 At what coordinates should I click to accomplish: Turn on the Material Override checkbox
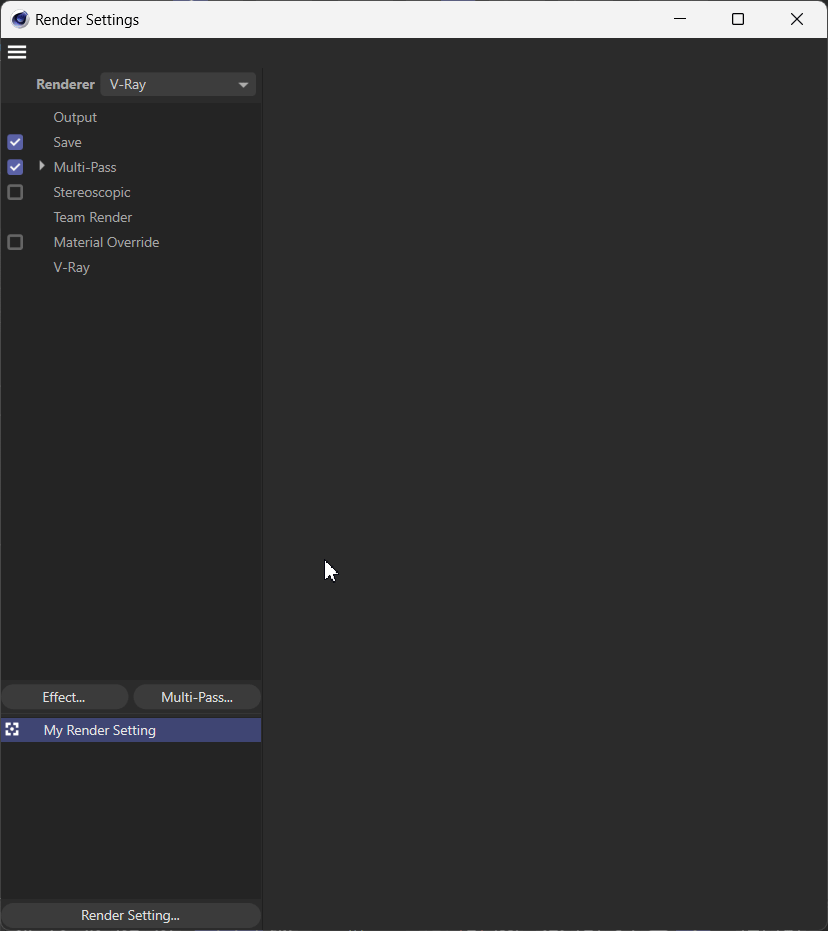tap(15, 242)
